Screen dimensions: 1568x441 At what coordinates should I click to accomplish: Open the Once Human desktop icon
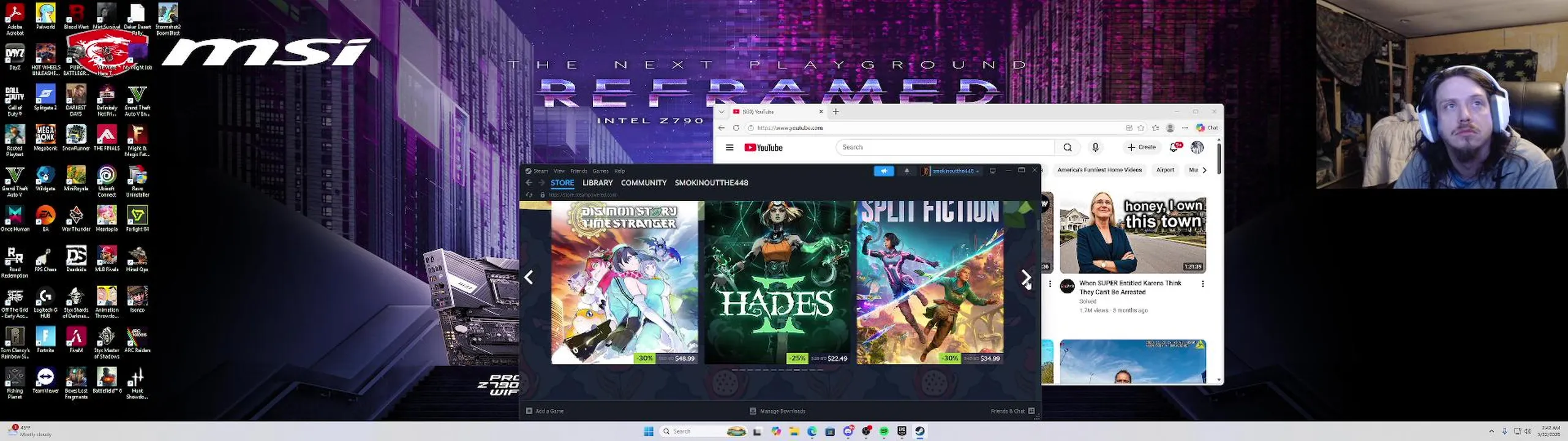click(x=15, y=219)
